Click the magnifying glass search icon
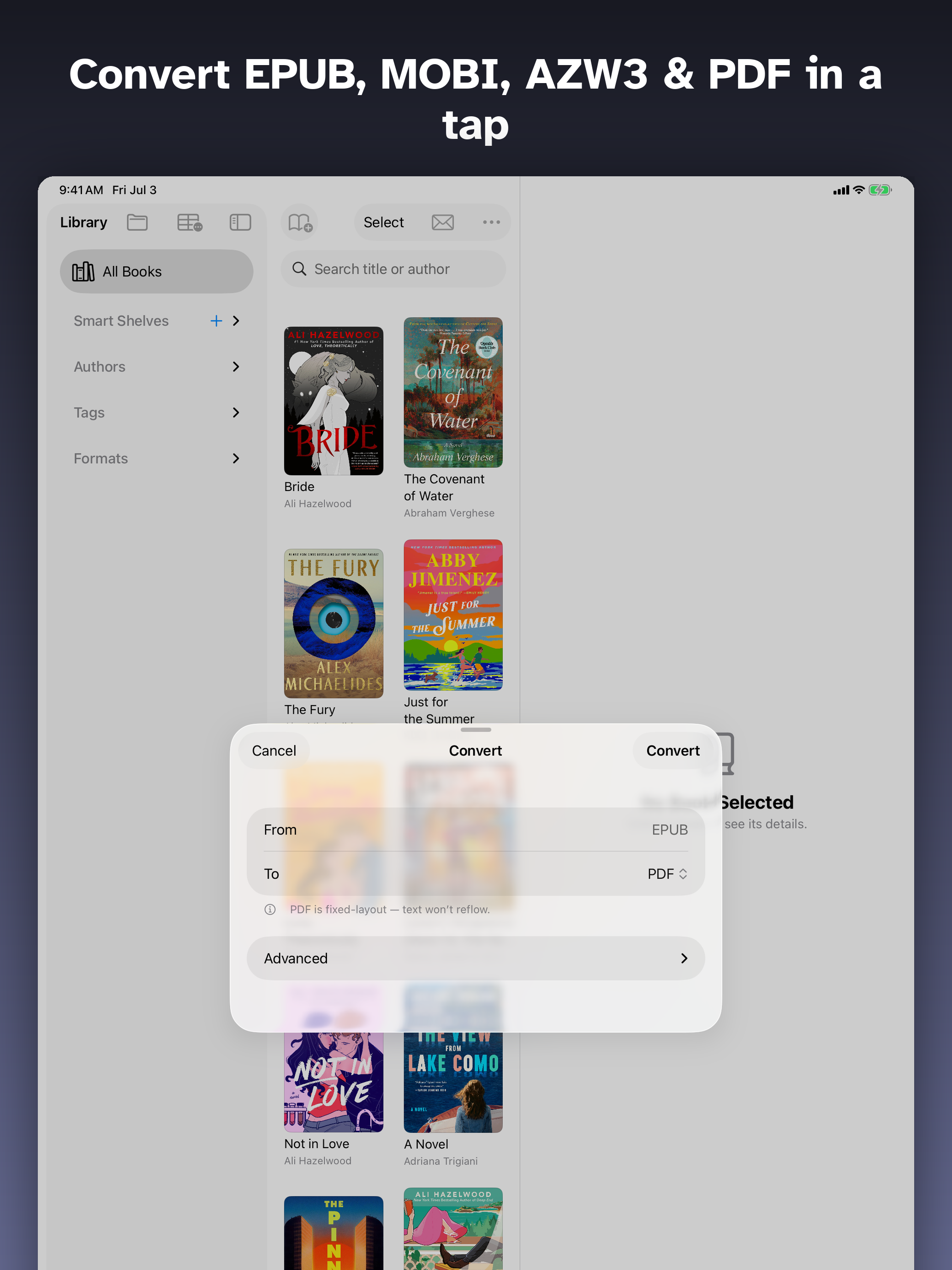This screenshot has width=952, height=1270. coord(299,269)
